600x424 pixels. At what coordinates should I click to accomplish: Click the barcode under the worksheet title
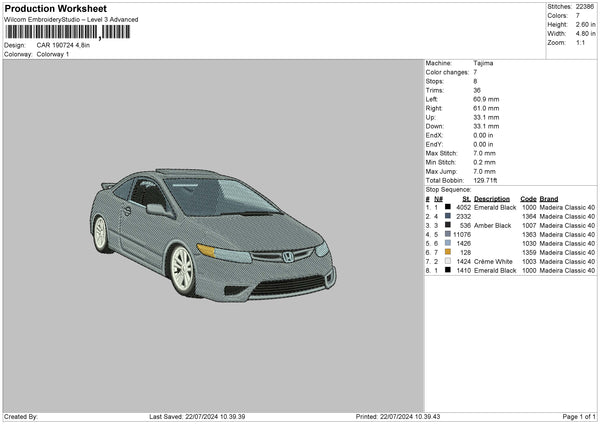pos(68,32)
